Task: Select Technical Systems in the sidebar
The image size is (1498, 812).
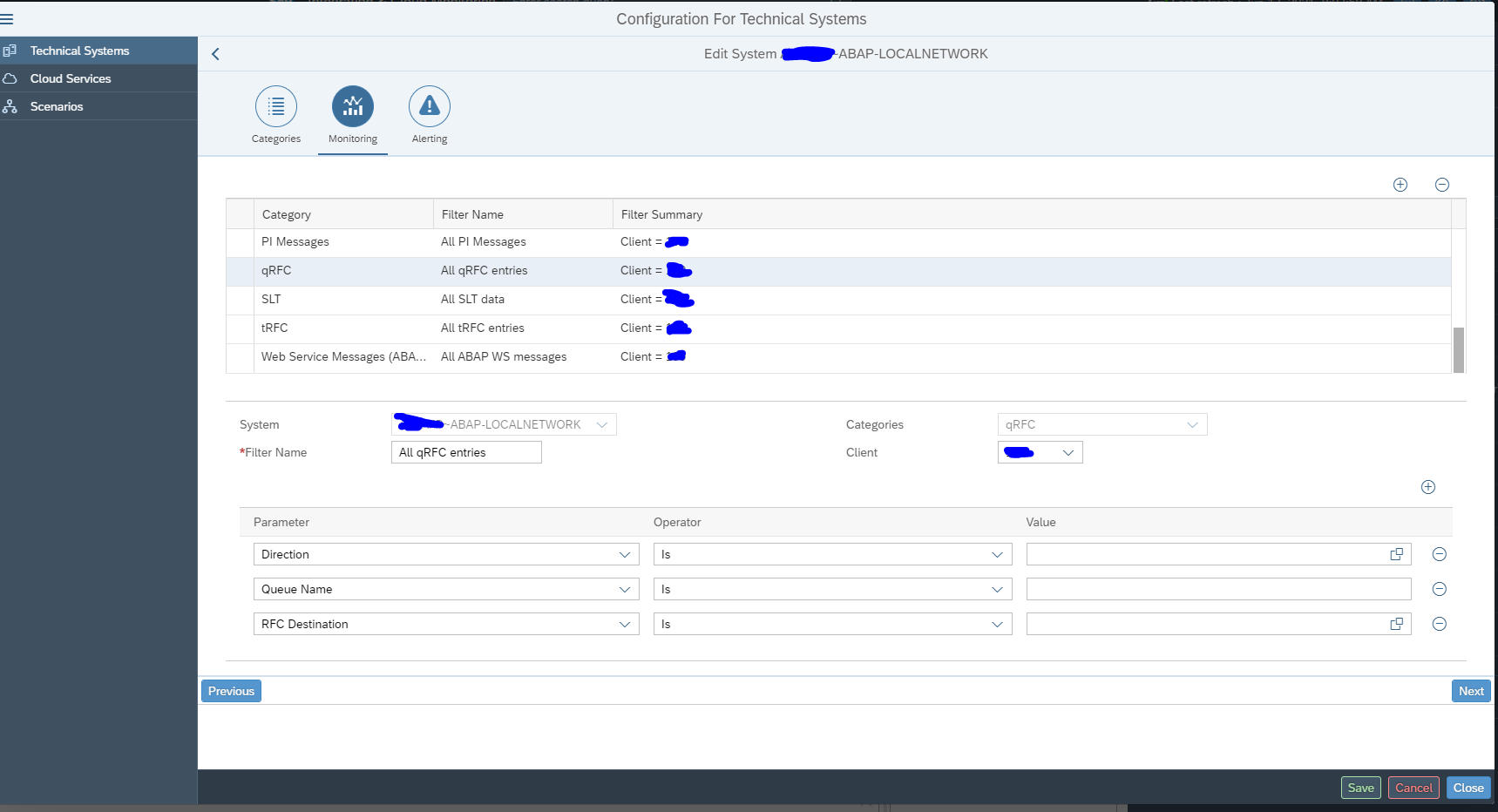Action: (x=98, y=51)
